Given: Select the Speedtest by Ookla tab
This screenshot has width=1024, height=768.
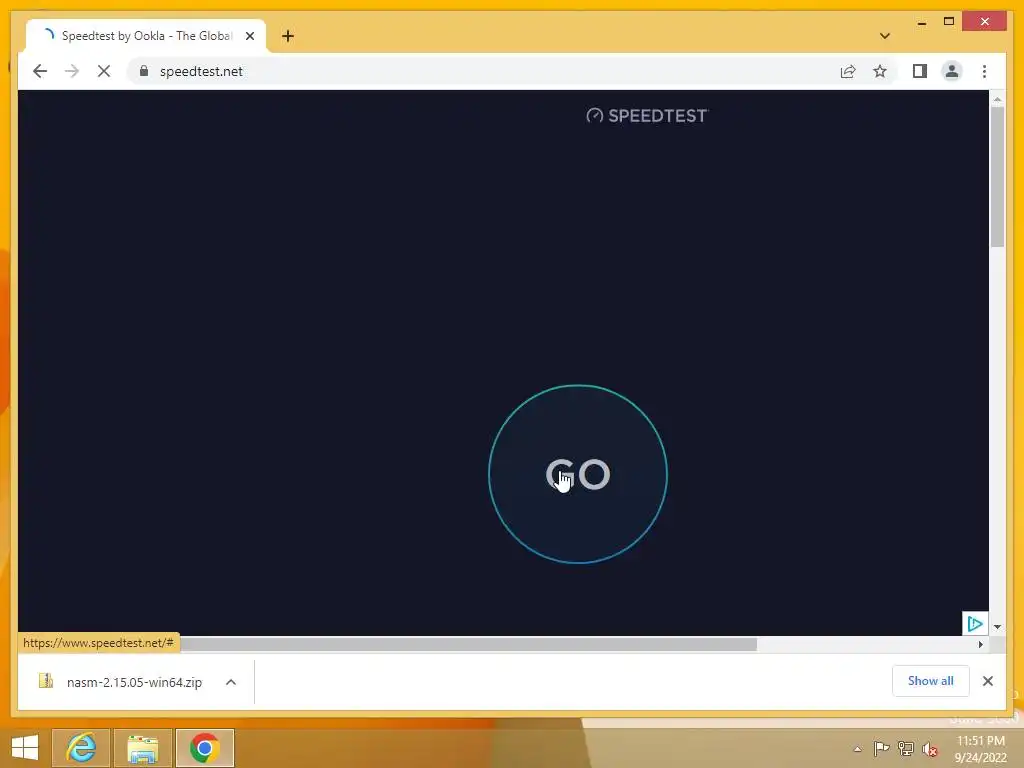Looking at the screenshot, I should [x=146, y=36].
